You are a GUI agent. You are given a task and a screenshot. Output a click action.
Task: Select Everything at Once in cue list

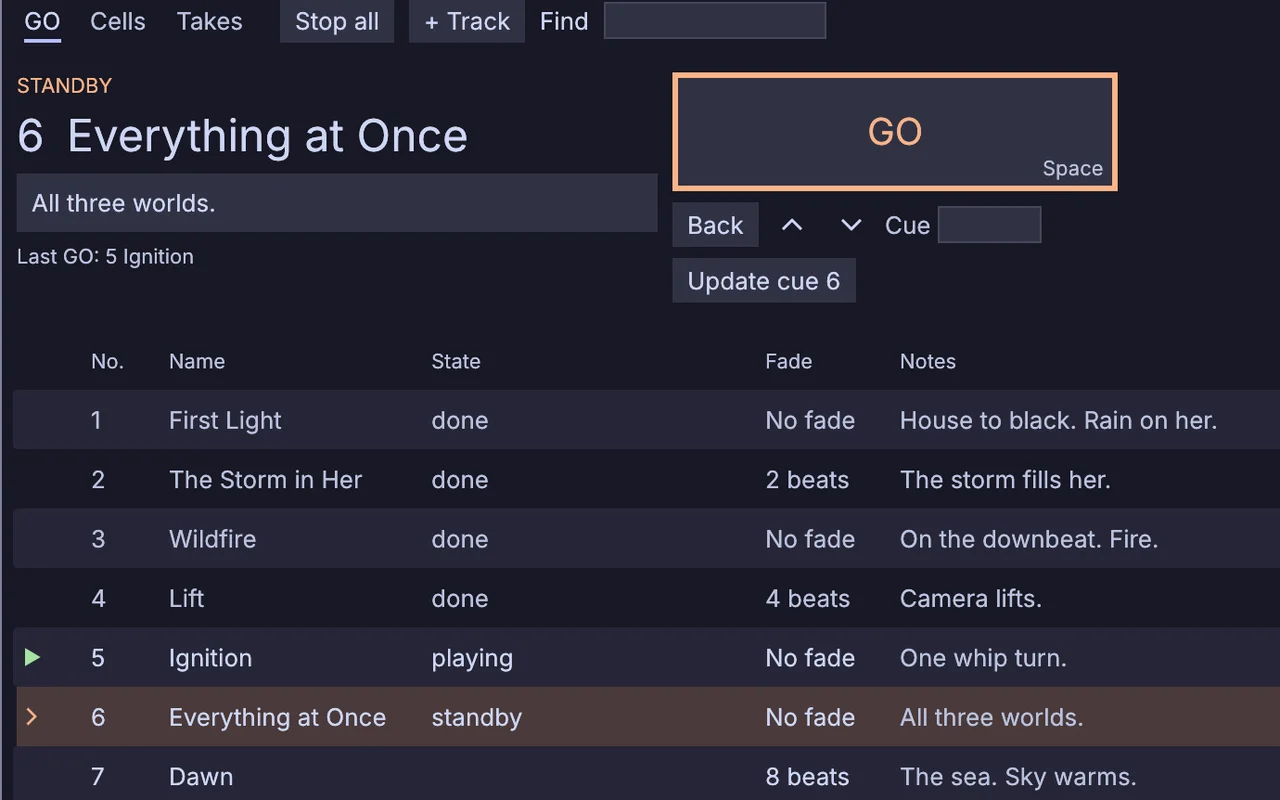pyautogui.click(x=277, y=717)
